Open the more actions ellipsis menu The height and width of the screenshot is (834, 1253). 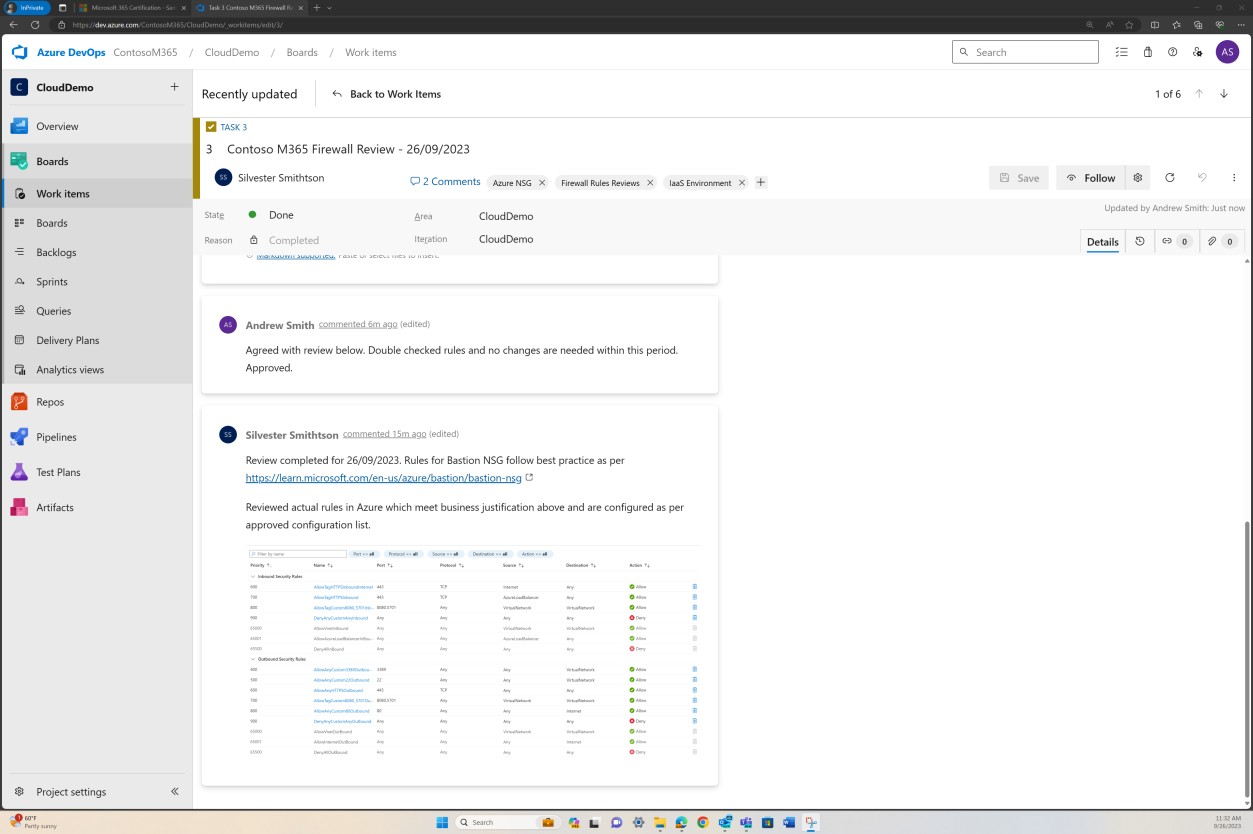1234,177
